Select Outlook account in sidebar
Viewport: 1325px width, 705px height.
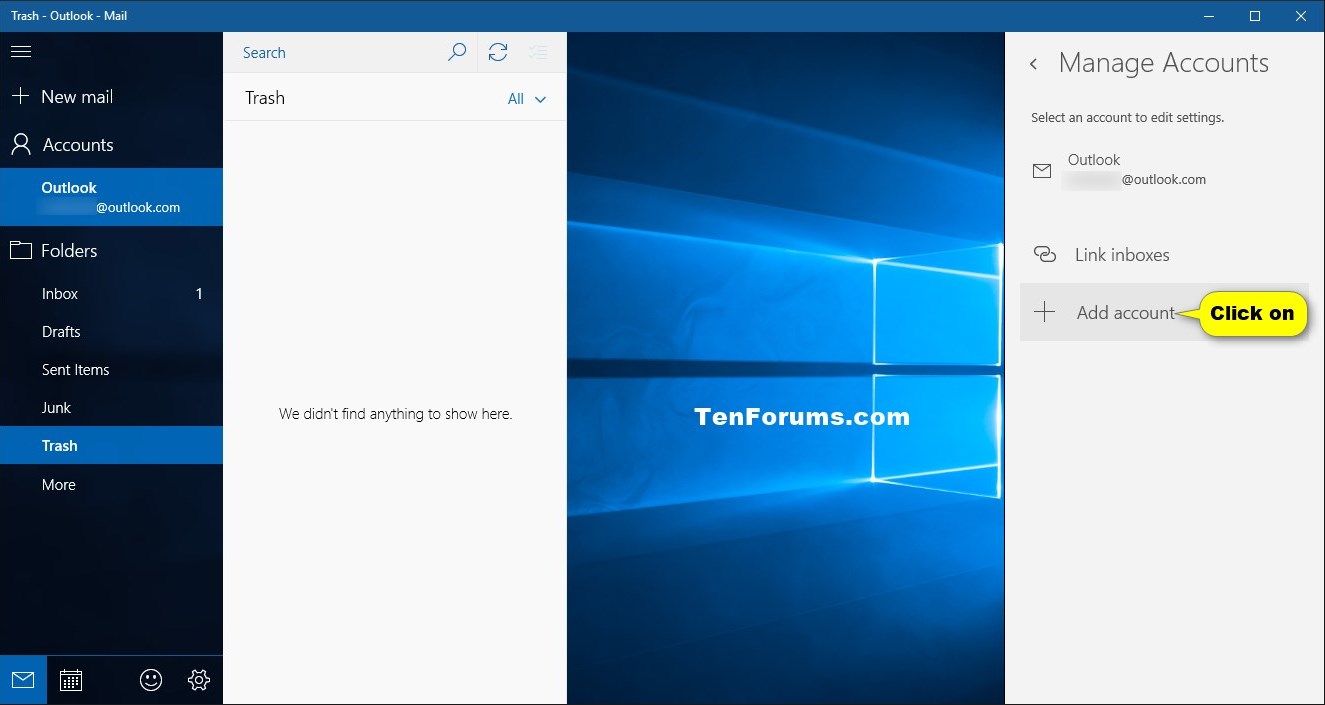pyautogui.click(x=111, y=197)
